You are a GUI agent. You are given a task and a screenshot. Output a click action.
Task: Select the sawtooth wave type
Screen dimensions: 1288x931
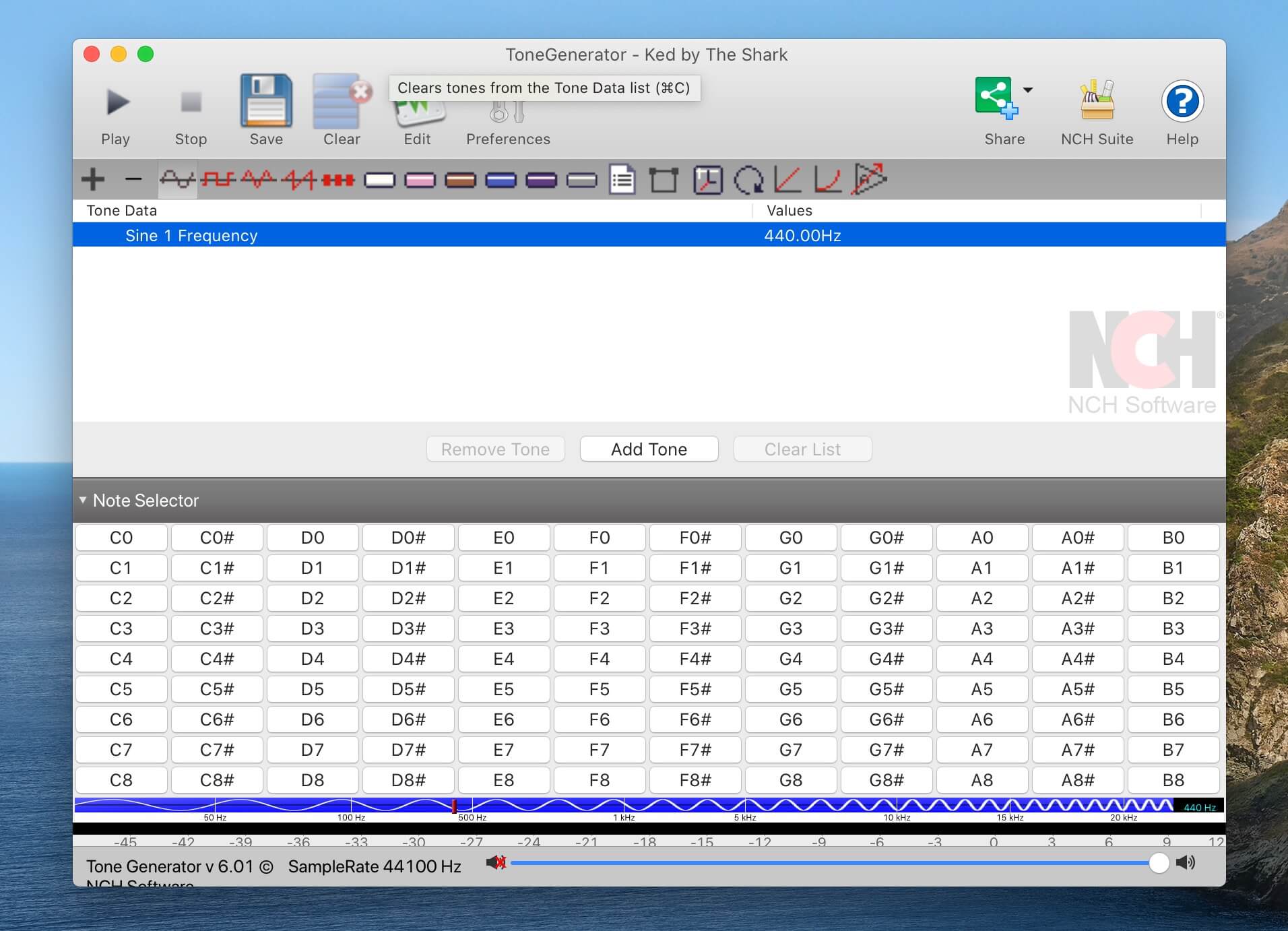[x=298, y=179]
